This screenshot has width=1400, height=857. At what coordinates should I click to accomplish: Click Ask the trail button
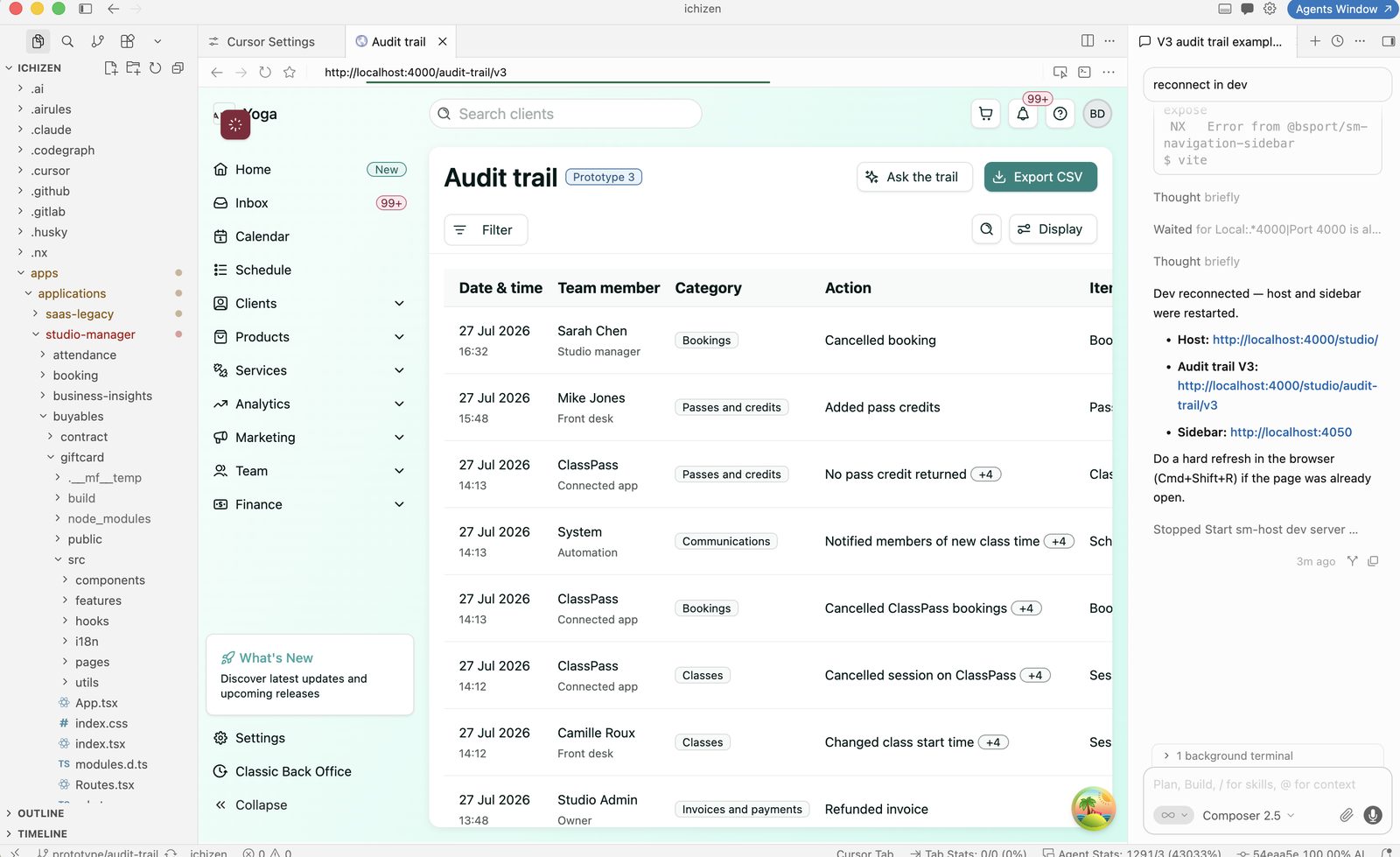(x=914, y=177)
